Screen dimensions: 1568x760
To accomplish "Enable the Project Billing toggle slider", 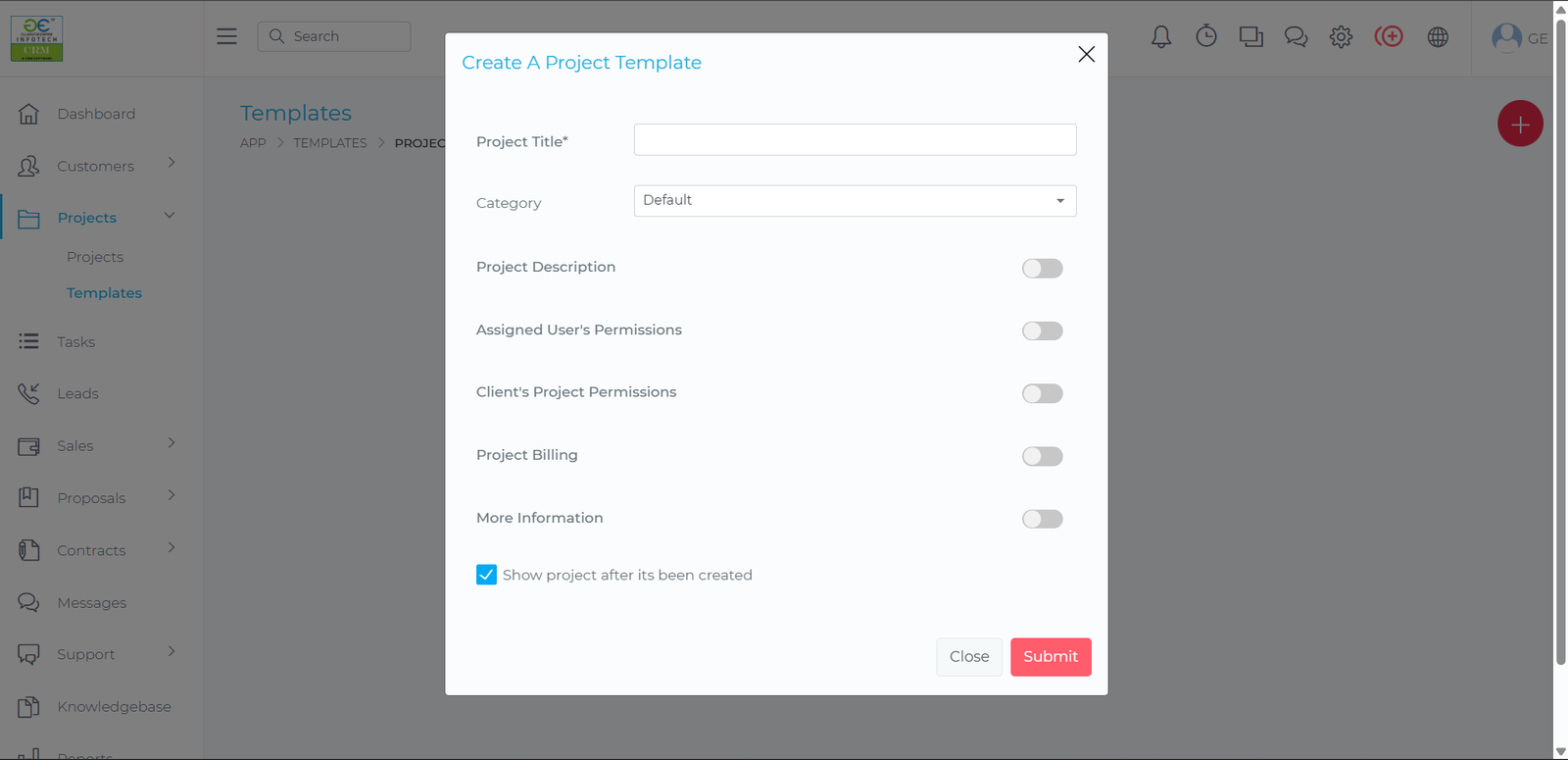I will point(1042,456).
